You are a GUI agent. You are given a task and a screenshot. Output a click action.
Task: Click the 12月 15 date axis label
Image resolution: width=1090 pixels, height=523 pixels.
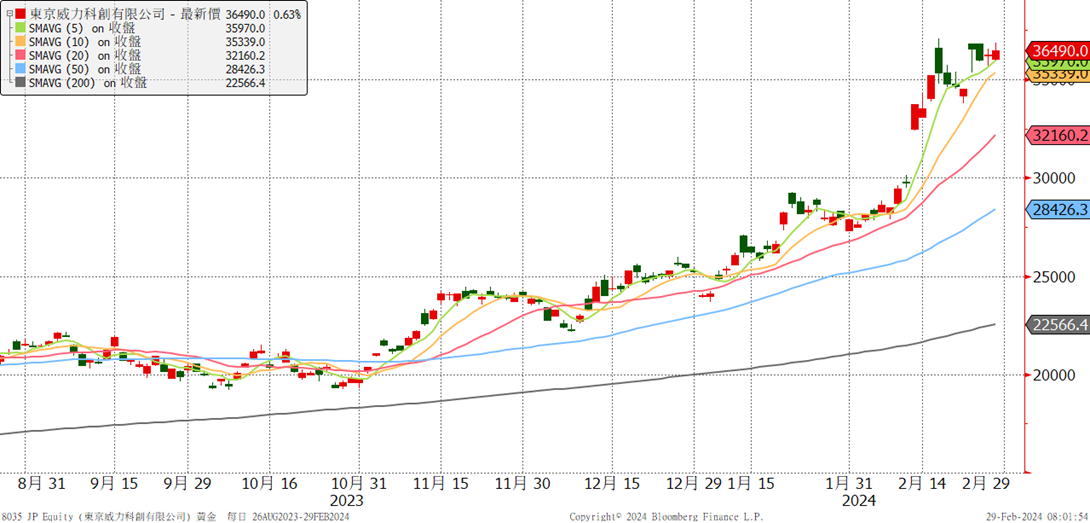612,484
